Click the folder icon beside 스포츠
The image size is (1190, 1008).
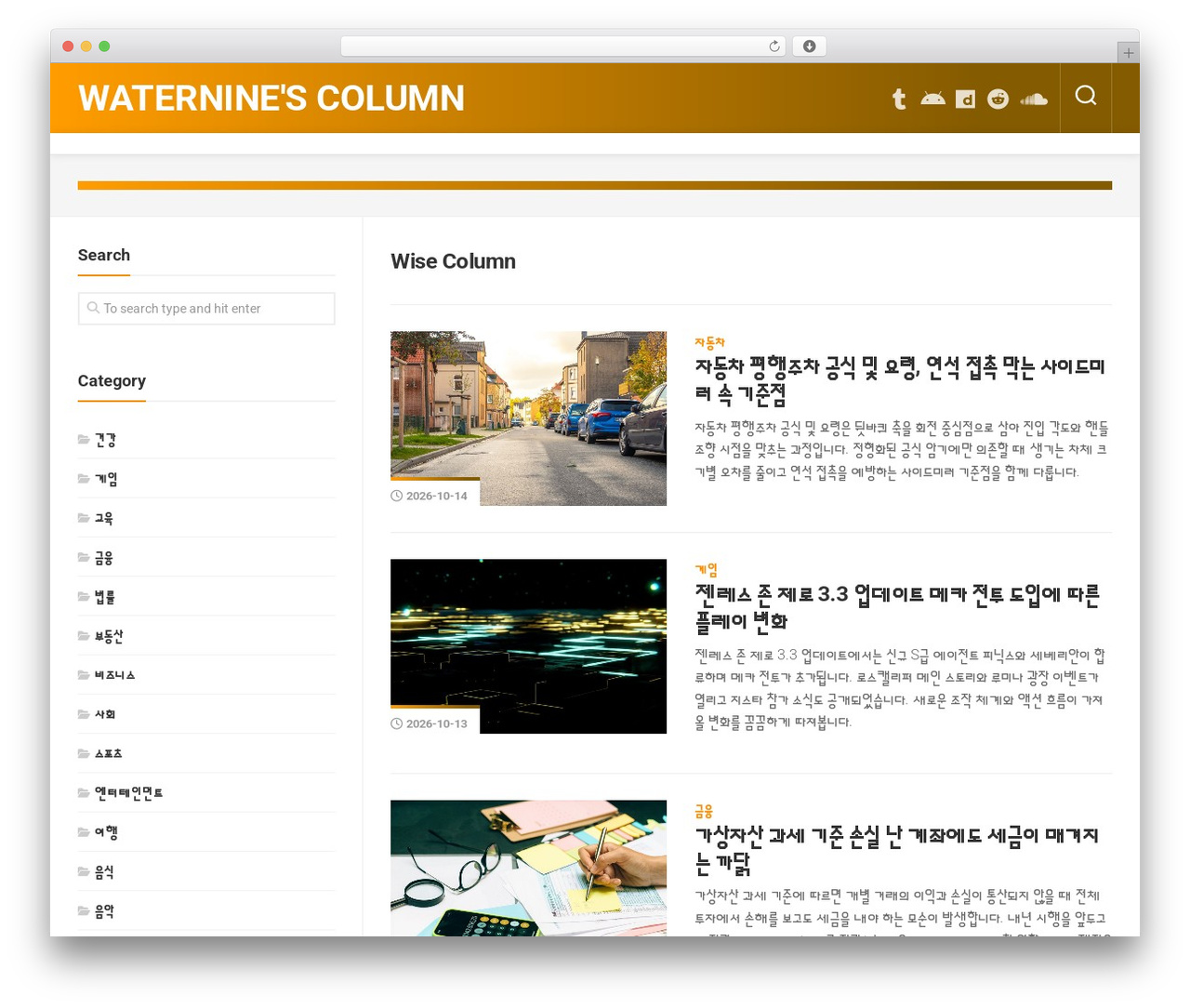click(x=84, y=753)
